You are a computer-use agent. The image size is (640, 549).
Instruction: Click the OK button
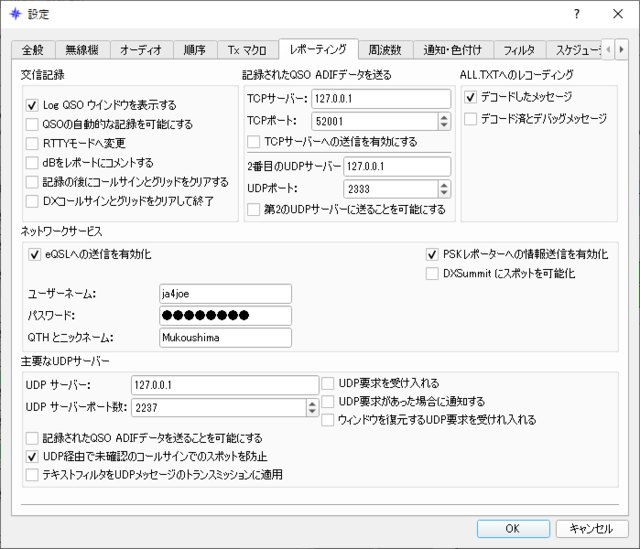click(x=513, y=529)
